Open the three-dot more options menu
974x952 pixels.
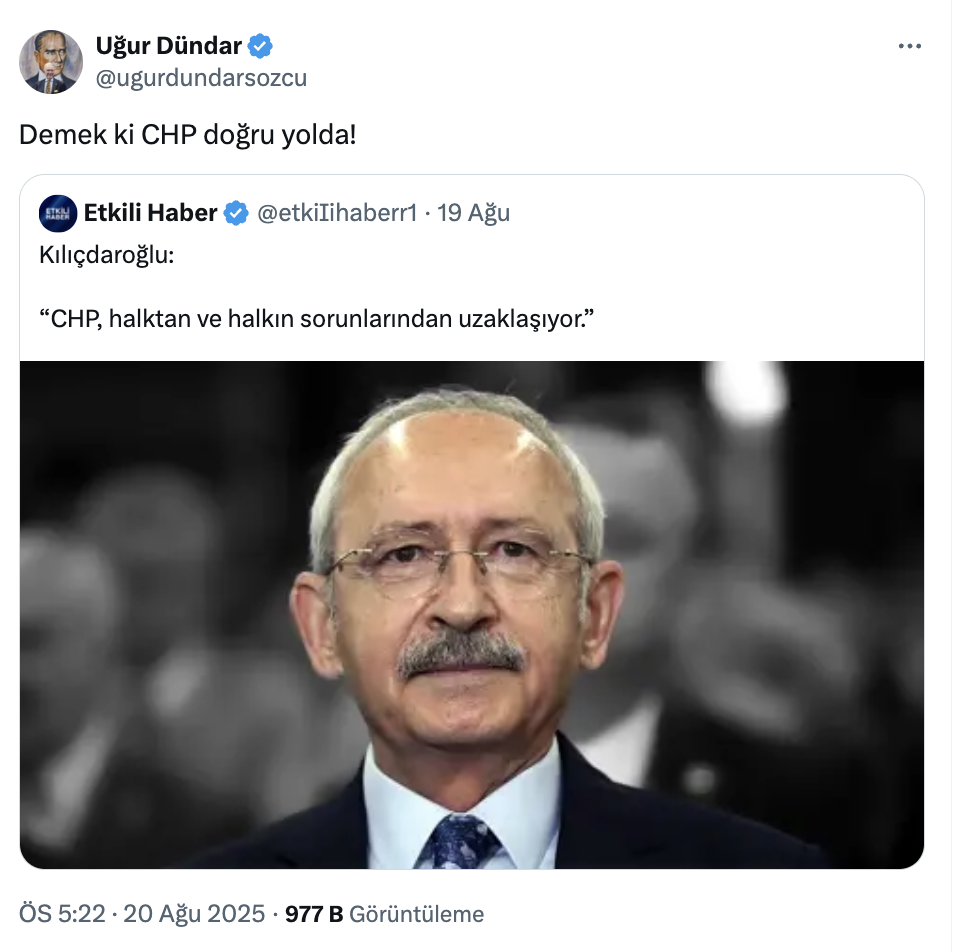909,46
